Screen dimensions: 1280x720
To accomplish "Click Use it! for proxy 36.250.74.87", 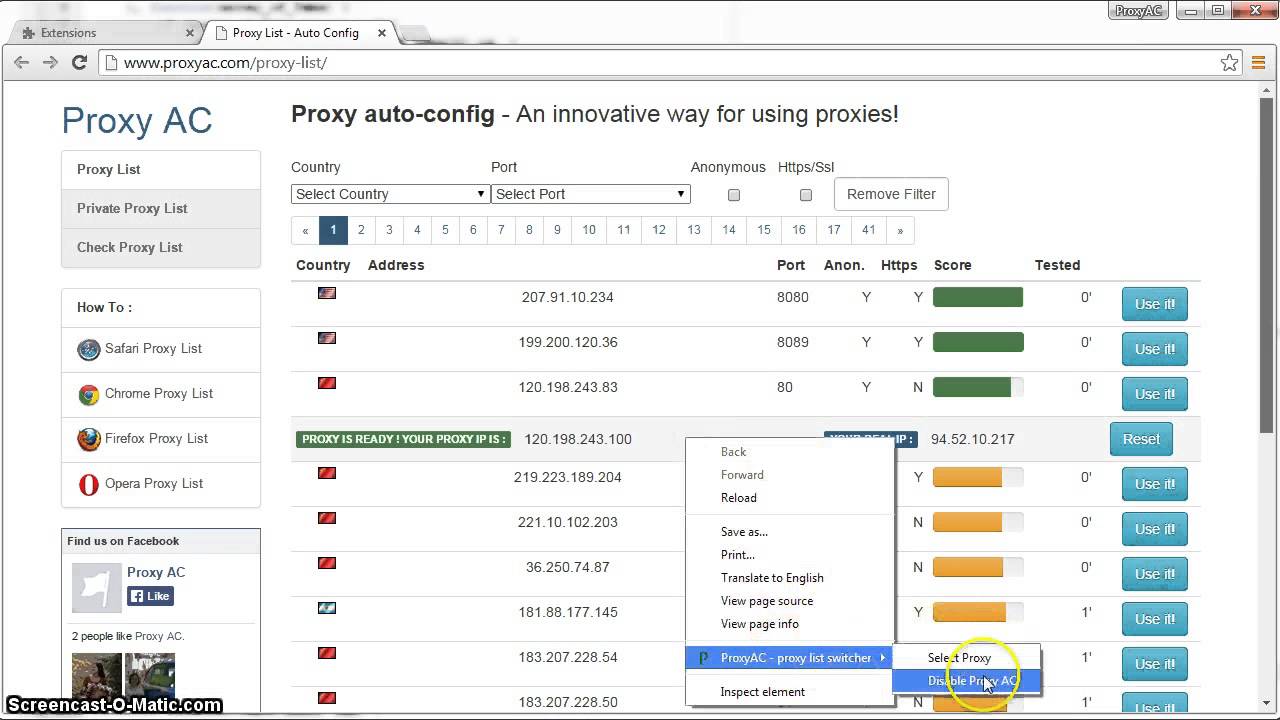I will point(1155,574).
